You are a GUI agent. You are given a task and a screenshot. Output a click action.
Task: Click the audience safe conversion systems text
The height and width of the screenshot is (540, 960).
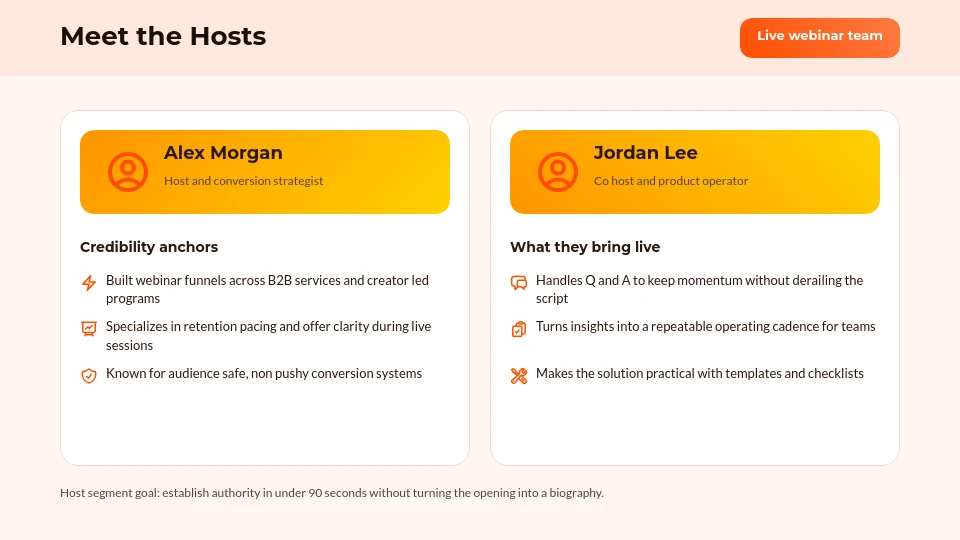[x=264, y=374]
